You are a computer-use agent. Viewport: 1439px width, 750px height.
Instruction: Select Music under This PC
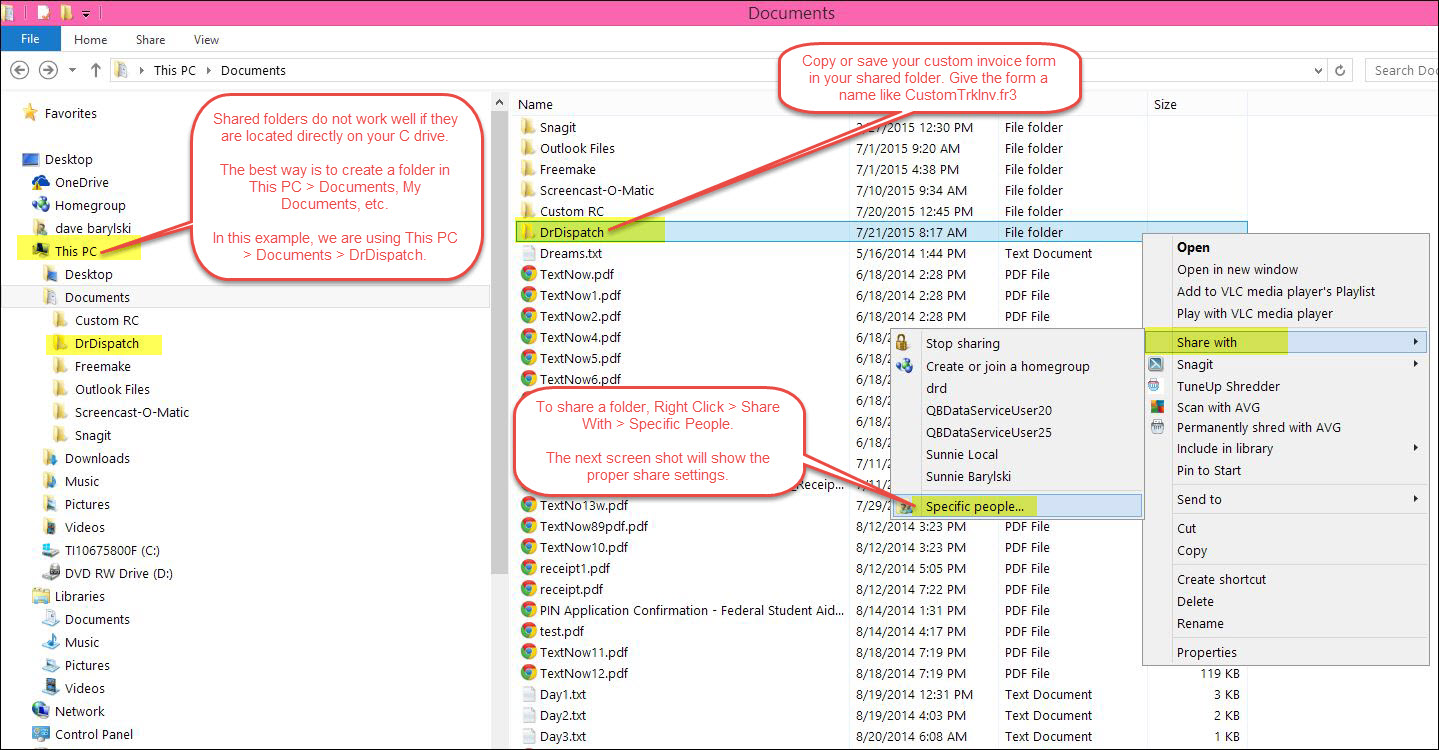(x=82, y=481)
